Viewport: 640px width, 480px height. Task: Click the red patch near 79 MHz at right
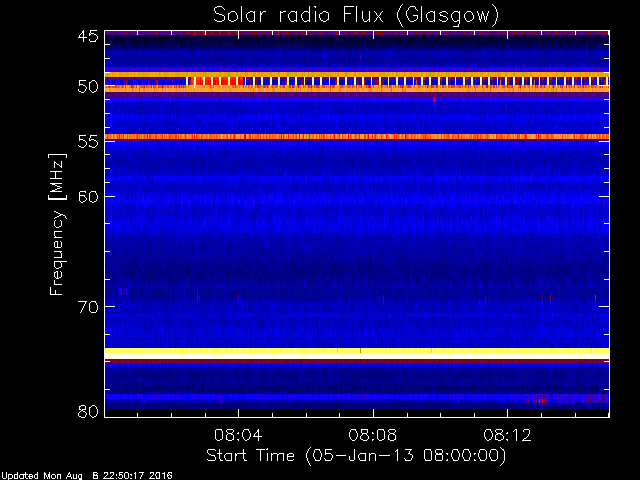pyautogui.click(x=542, y=399)
